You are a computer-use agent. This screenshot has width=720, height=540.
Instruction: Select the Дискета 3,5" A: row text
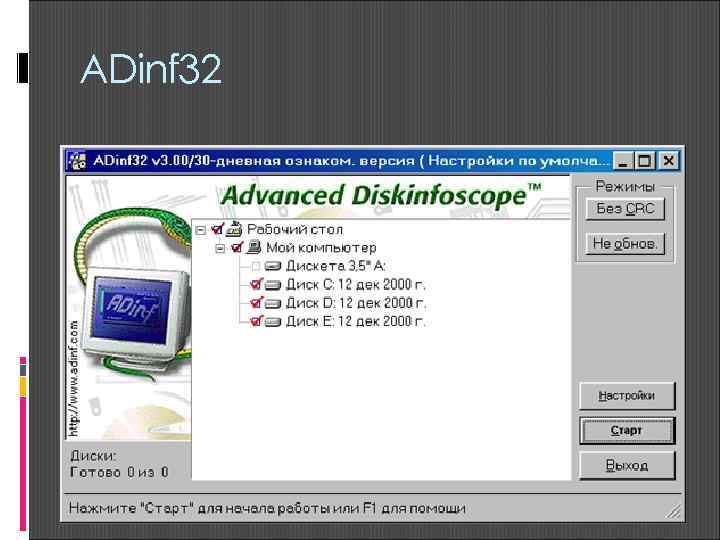pos(336,266)
